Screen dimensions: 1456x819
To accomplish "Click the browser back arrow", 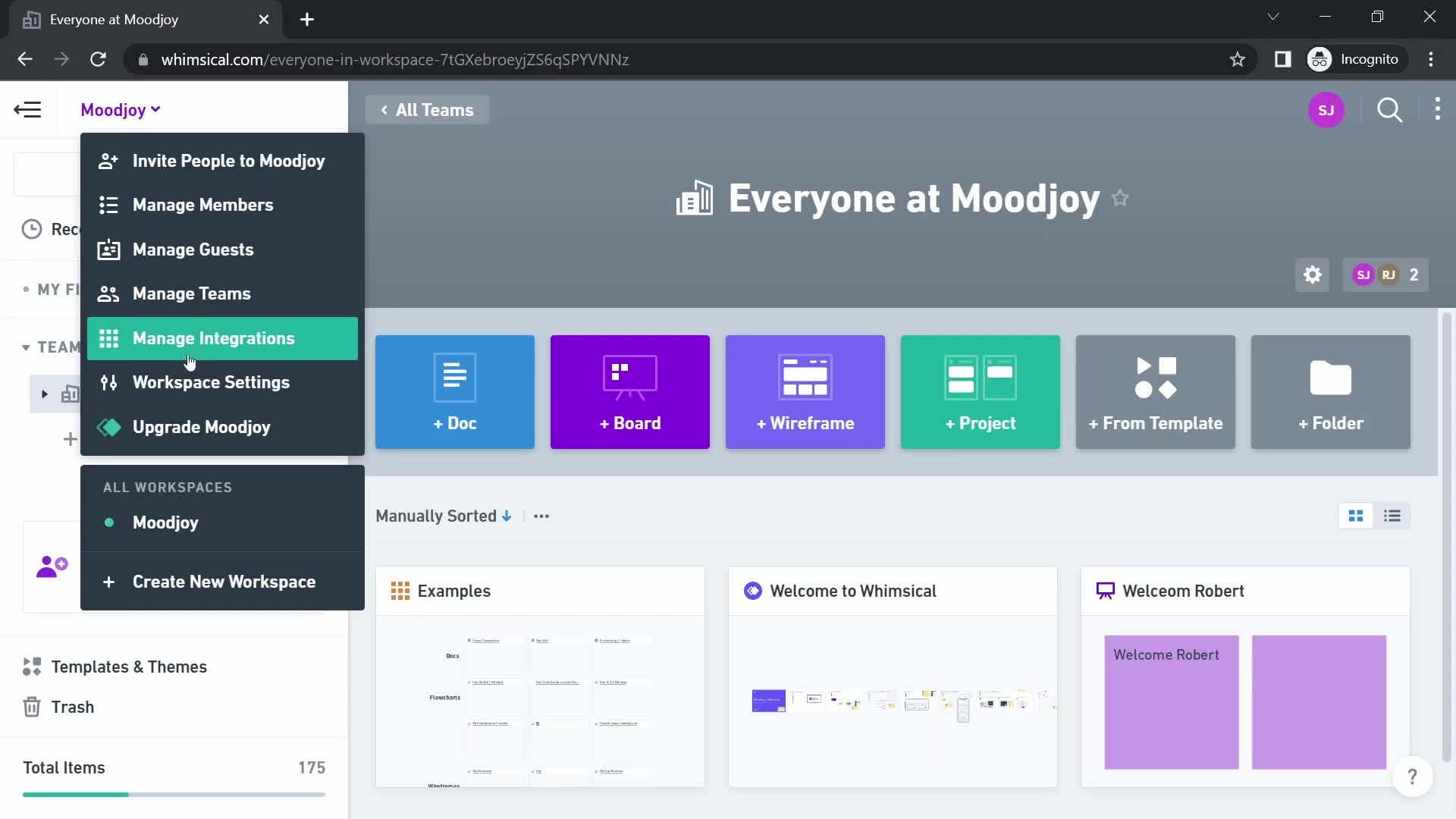I will tap(25, 59).
